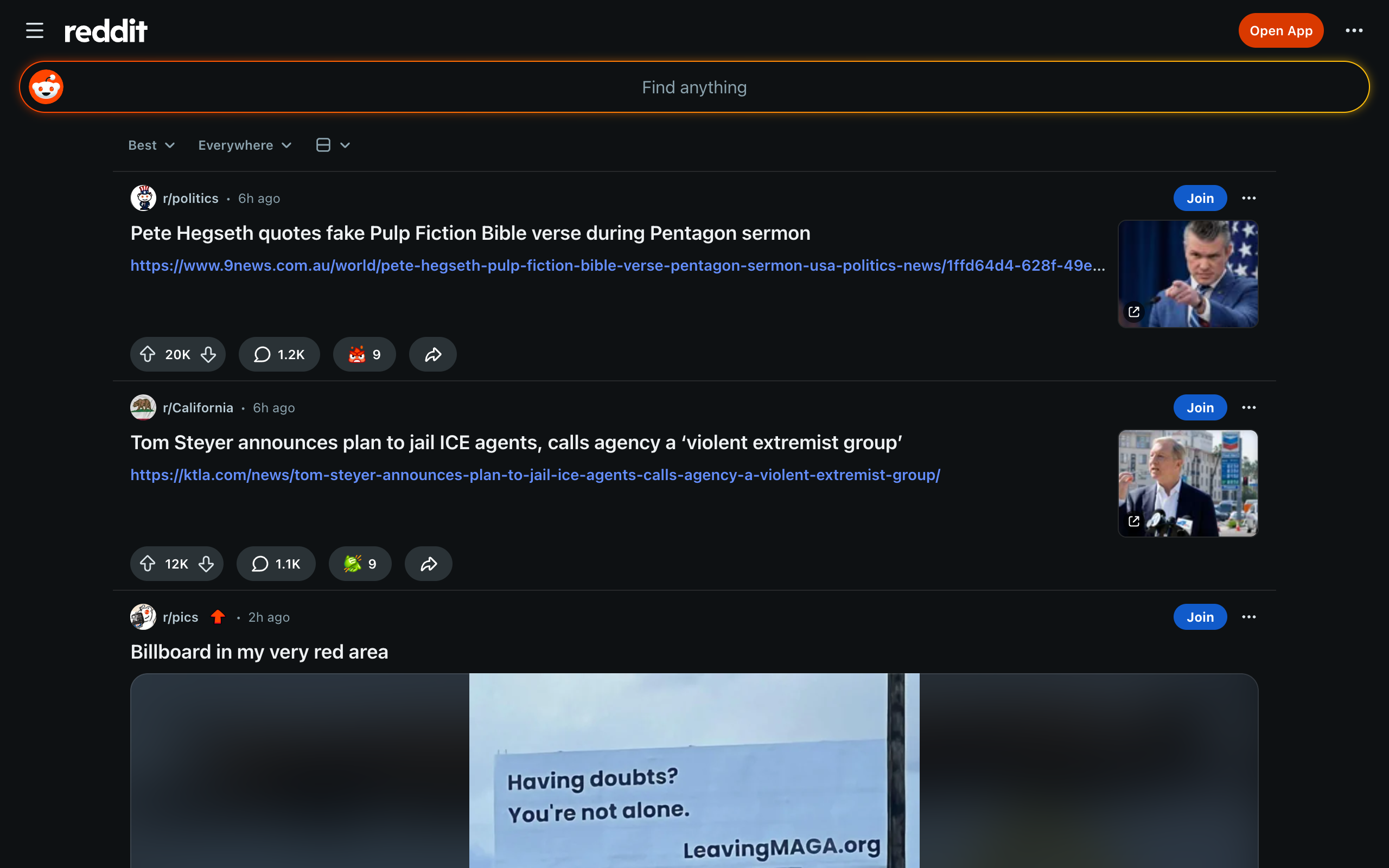Downvote the Tom Steyer post
Screen dimensions: 1389x868
click(206, 564)
